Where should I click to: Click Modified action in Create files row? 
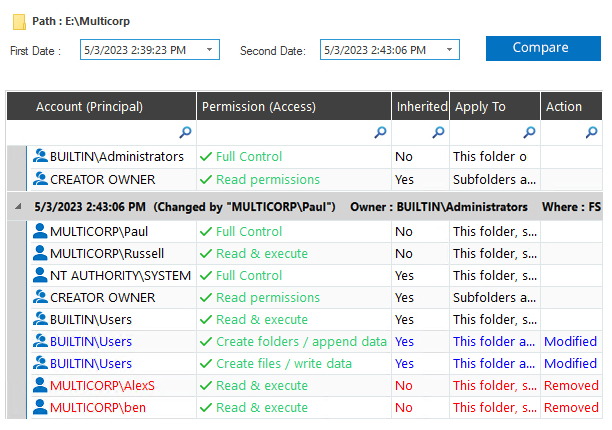click(570, 363)
